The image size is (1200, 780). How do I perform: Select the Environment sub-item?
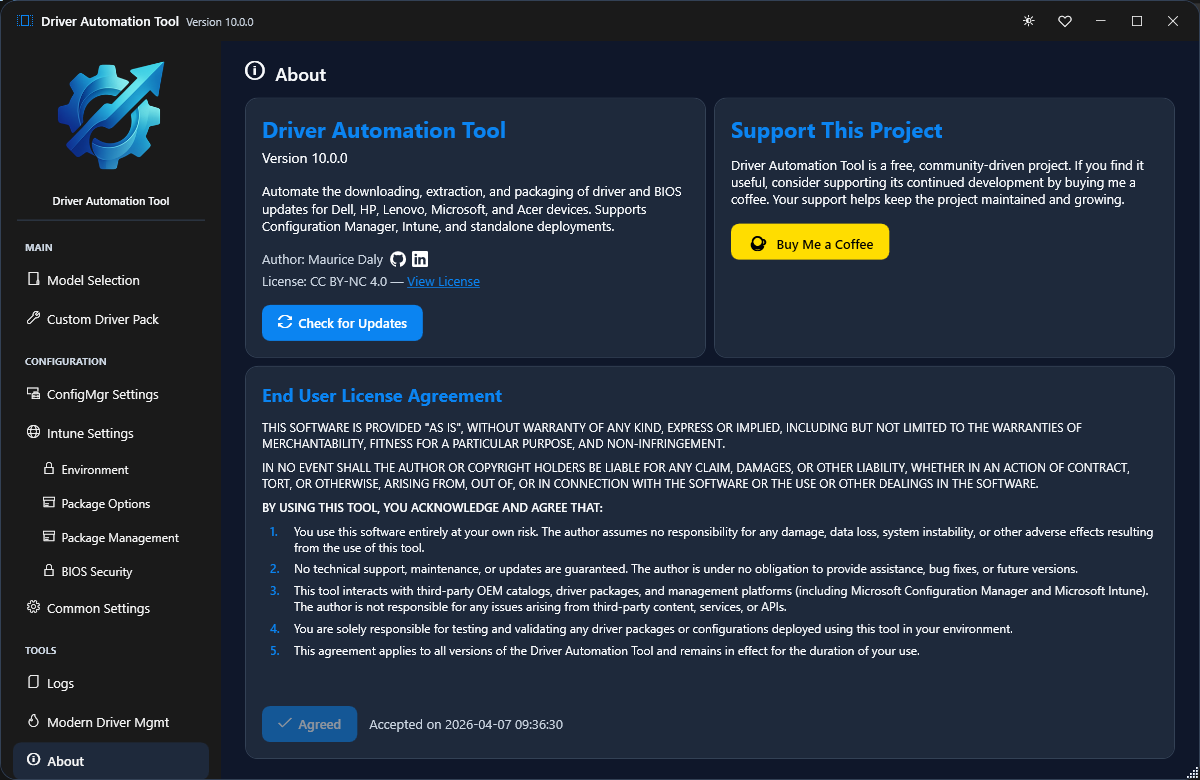(111, 469)
